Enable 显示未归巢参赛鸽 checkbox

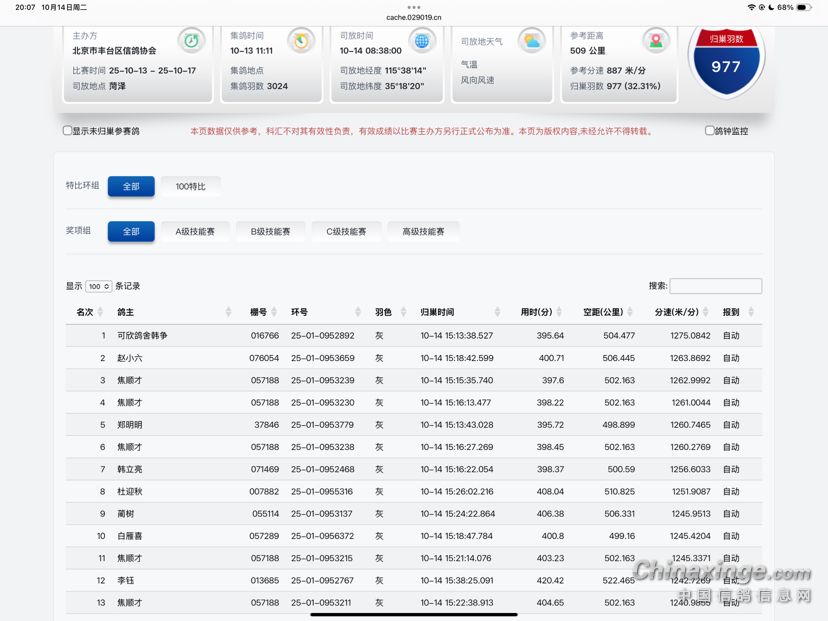68,131
